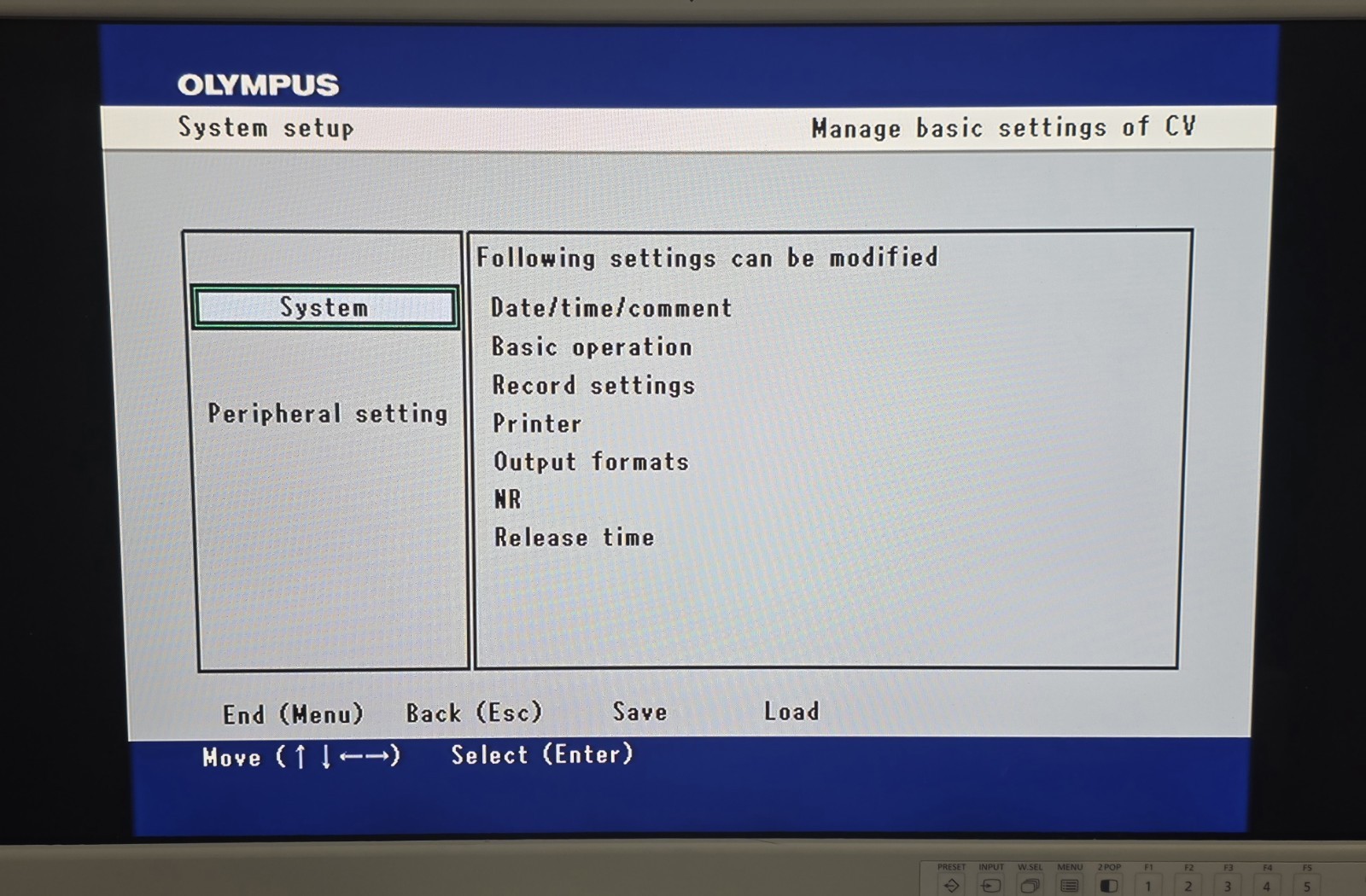Tap the F4 function button

[x=1267, y=886]
